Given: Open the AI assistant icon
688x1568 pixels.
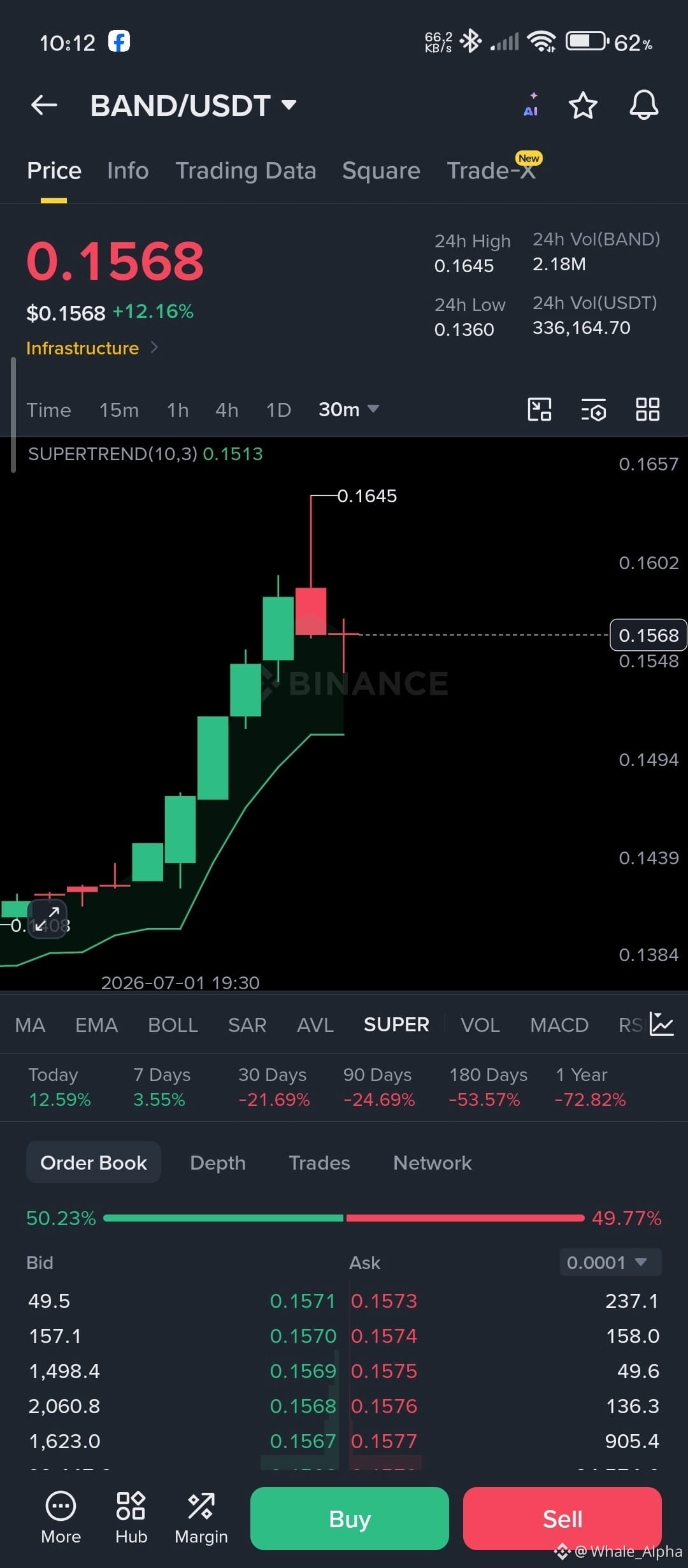Looking at the screenshot, I should (531, 105).
